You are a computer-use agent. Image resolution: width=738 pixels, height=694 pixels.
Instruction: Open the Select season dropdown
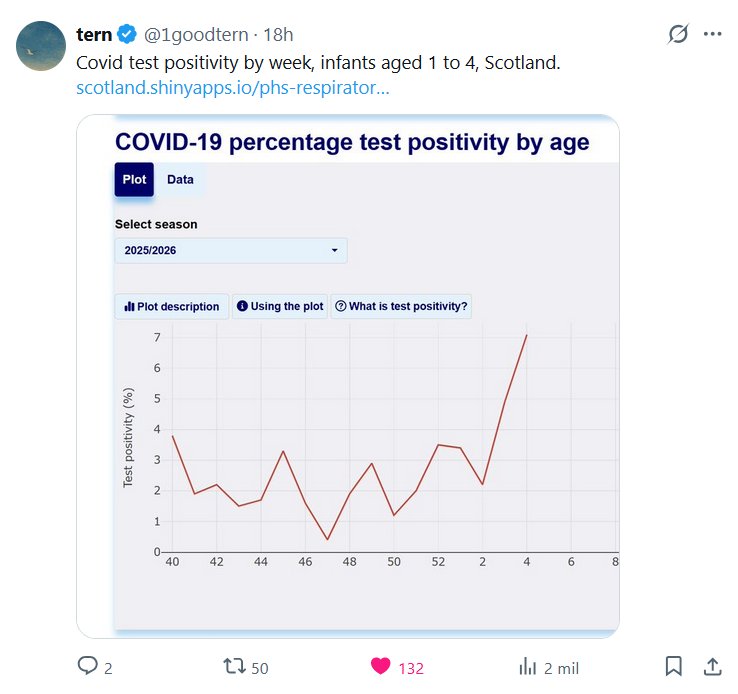click(x=231, y=250)
